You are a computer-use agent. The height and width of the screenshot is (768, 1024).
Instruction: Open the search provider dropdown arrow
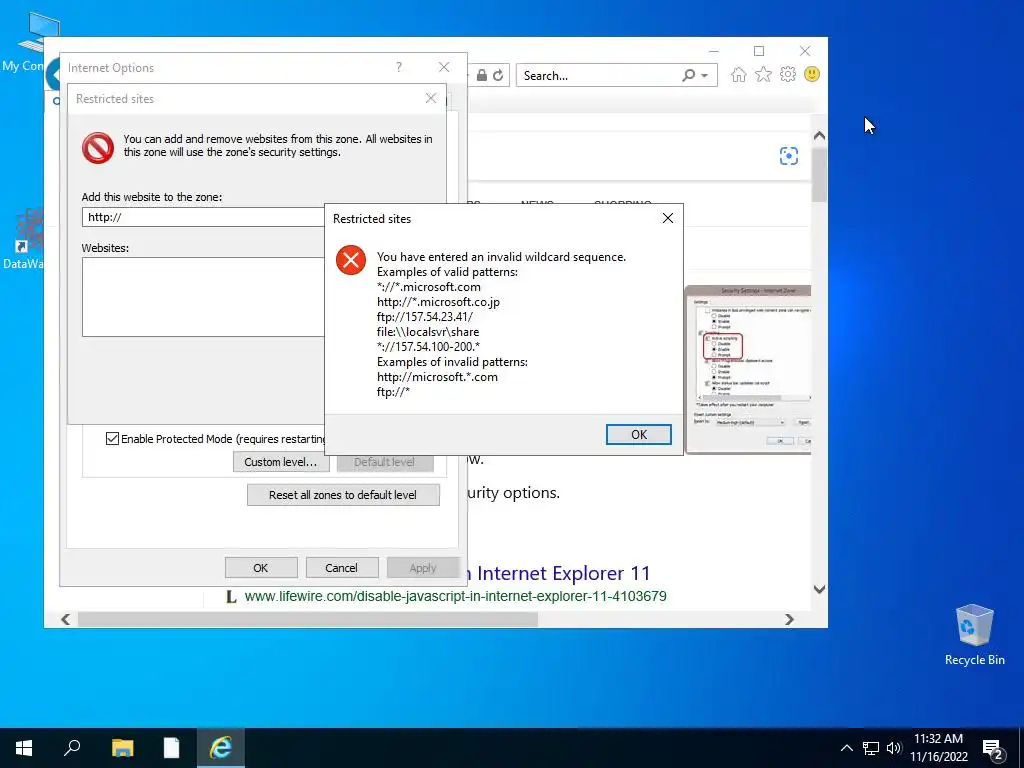(x=705, y=76)
